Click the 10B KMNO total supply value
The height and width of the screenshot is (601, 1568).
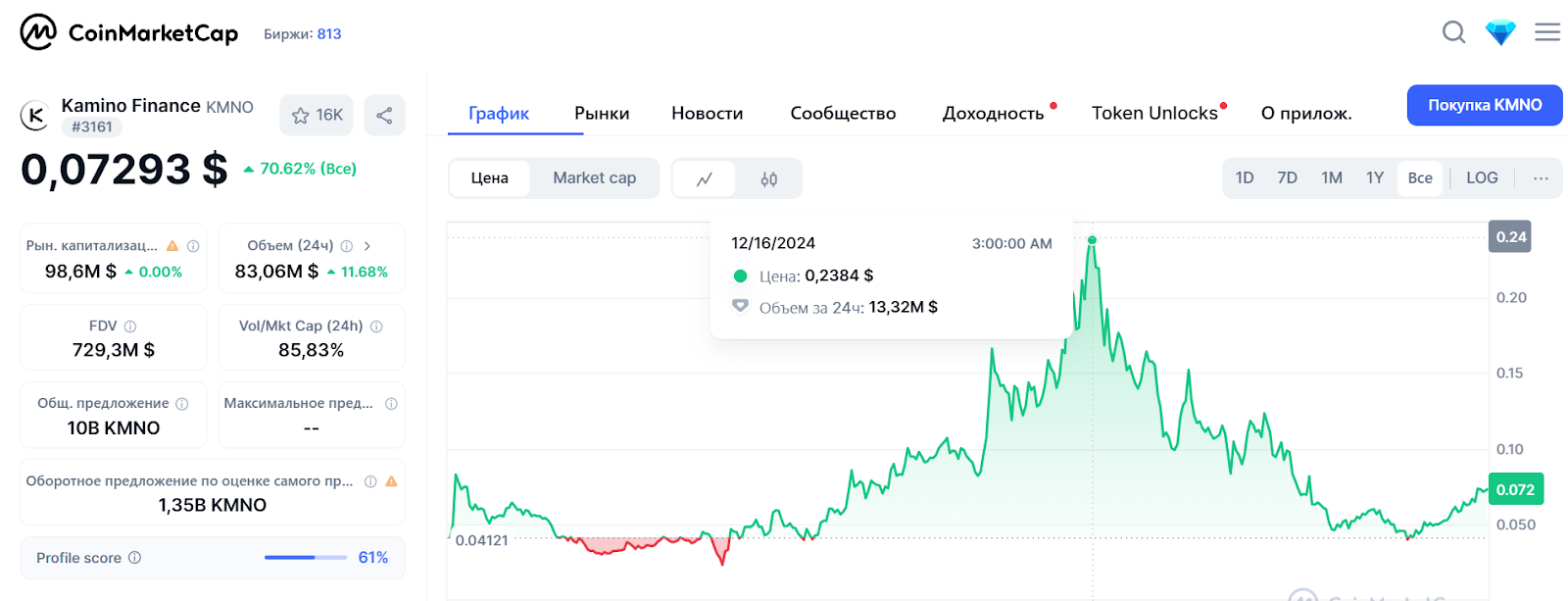[114, 428]
